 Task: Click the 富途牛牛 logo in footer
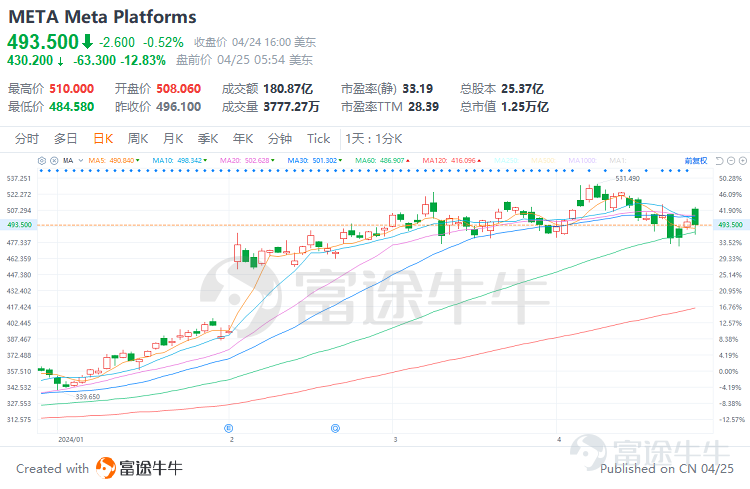click(x=139, y=468)
